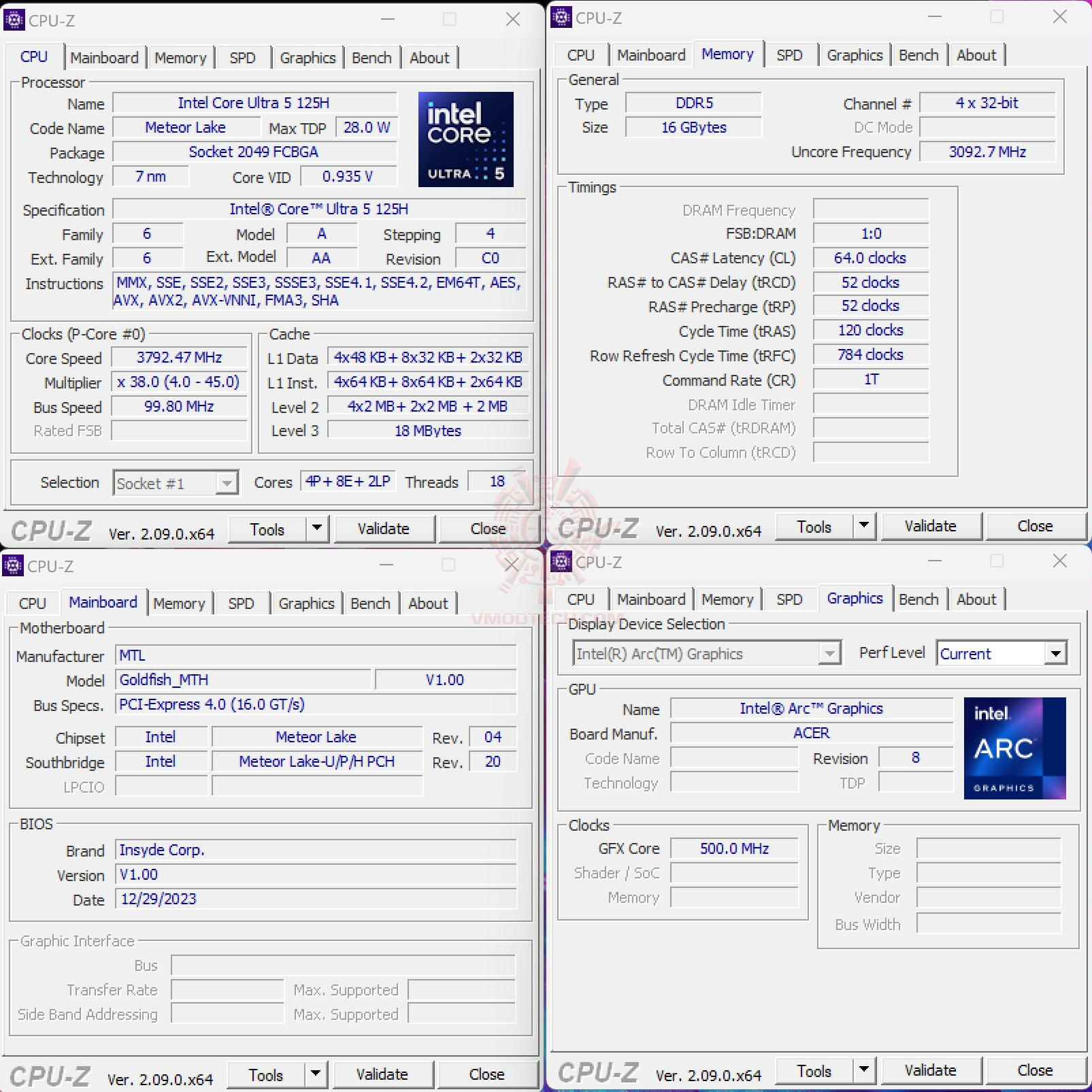Select the SPD tab in the CPU tab window
1092x1092 pixels.
pyautogui.click(x=242, y=58)
